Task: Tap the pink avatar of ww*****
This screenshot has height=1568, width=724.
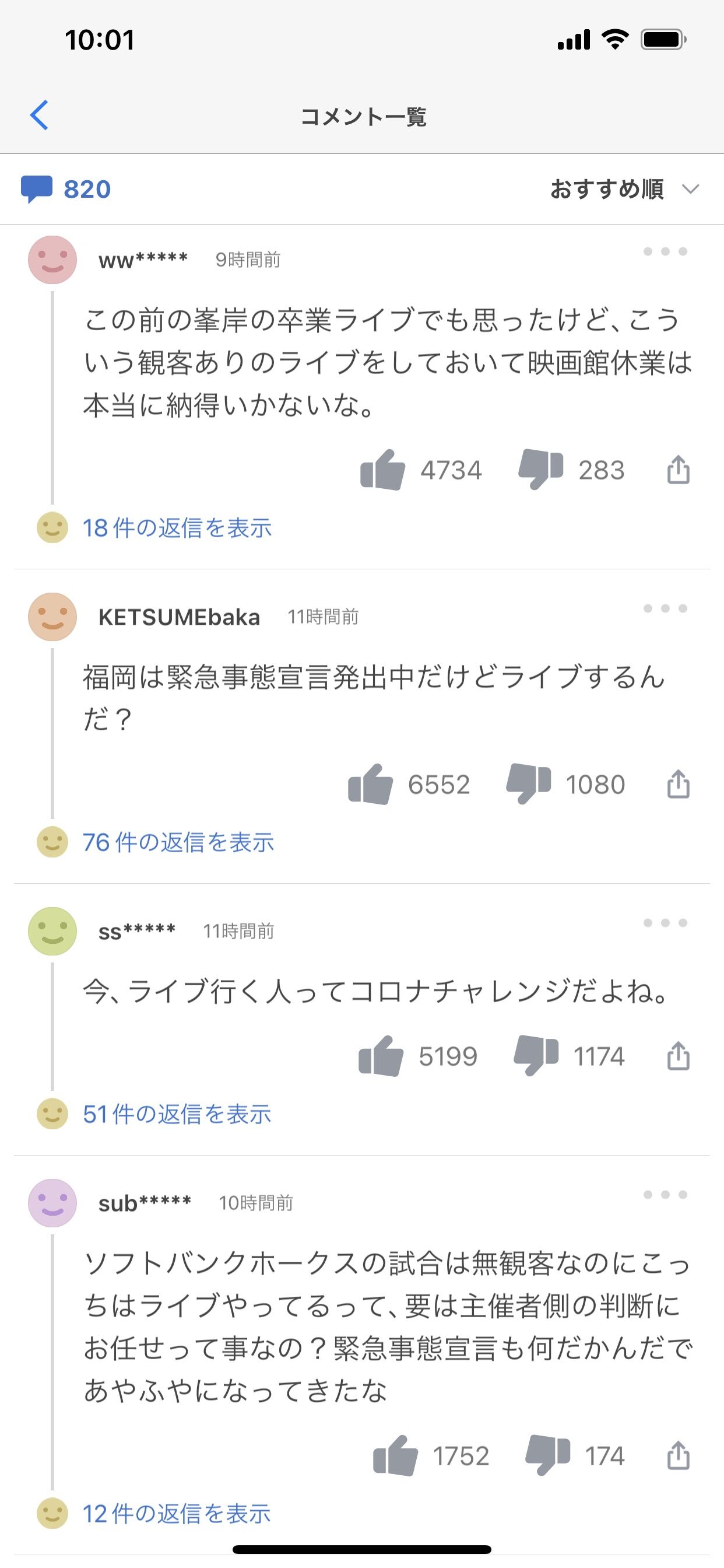Action: click(52, 260)
